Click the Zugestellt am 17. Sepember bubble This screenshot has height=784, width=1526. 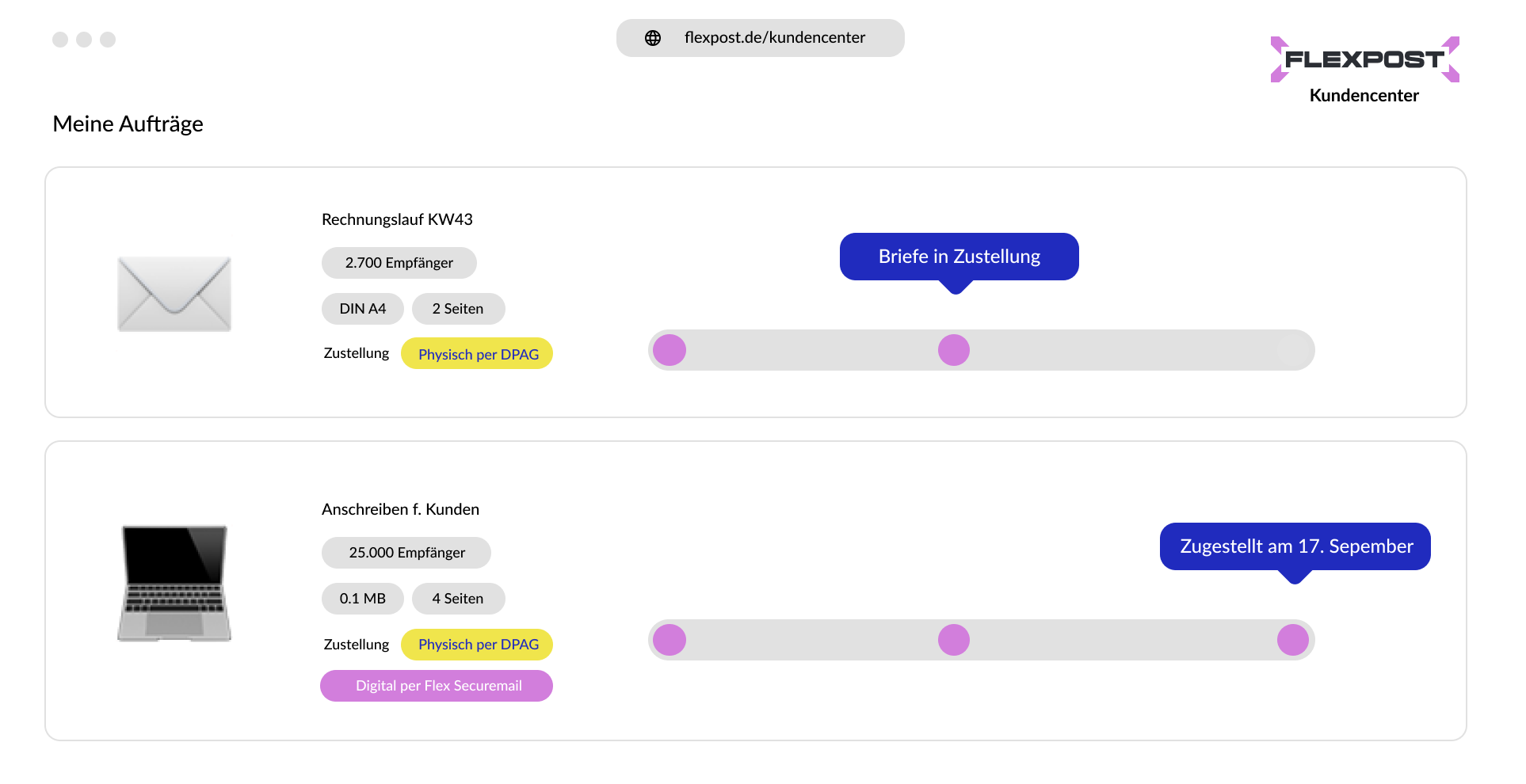click(x=1295, y=546)
